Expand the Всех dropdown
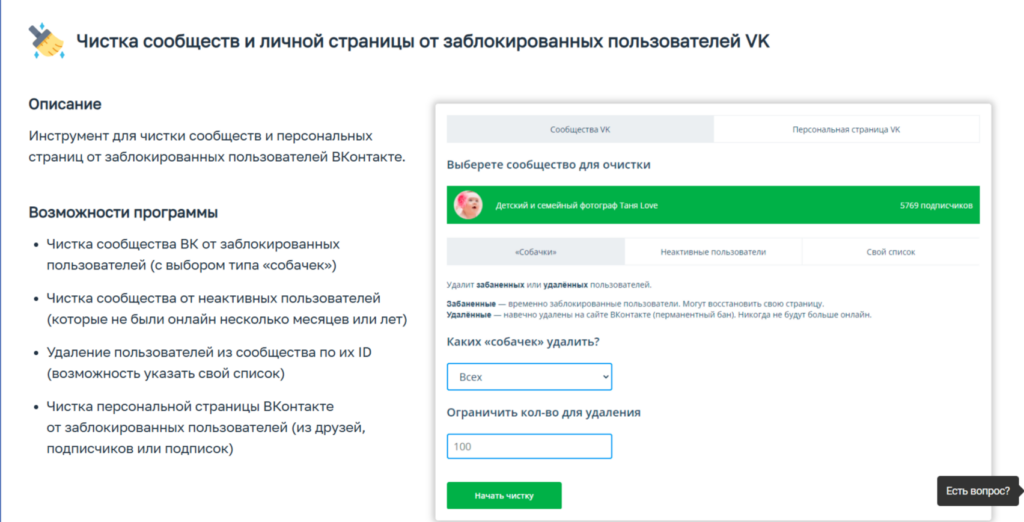1024x522 pixels. [x=529, y=377]
